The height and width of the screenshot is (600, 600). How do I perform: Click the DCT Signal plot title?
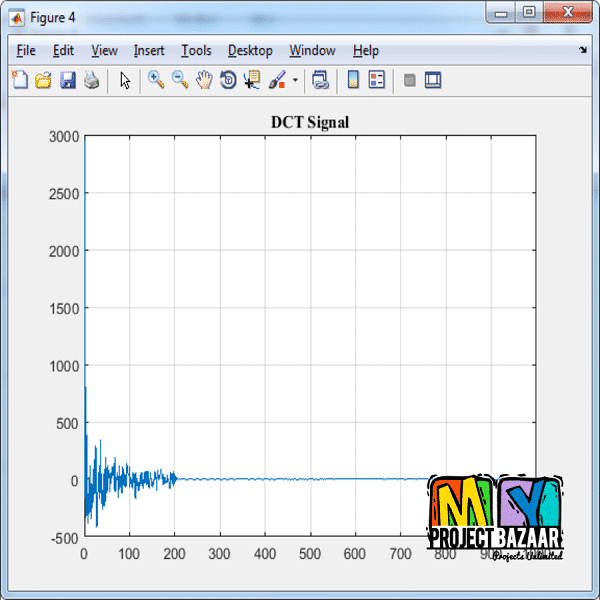tap(310, 122)
